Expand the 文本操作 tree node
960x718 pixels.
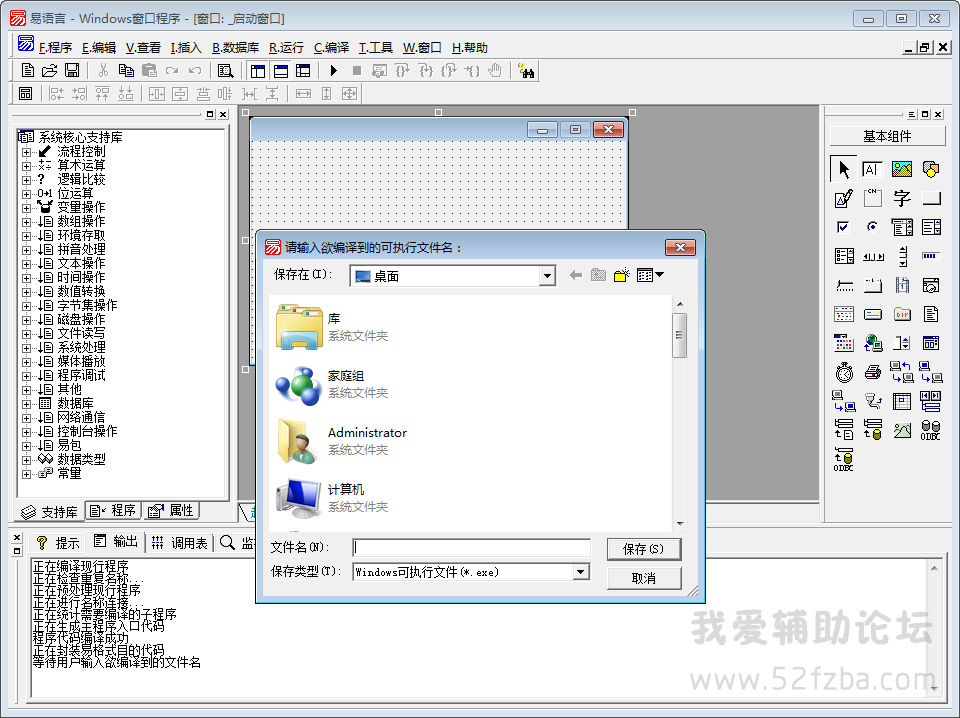pos(26,264)
